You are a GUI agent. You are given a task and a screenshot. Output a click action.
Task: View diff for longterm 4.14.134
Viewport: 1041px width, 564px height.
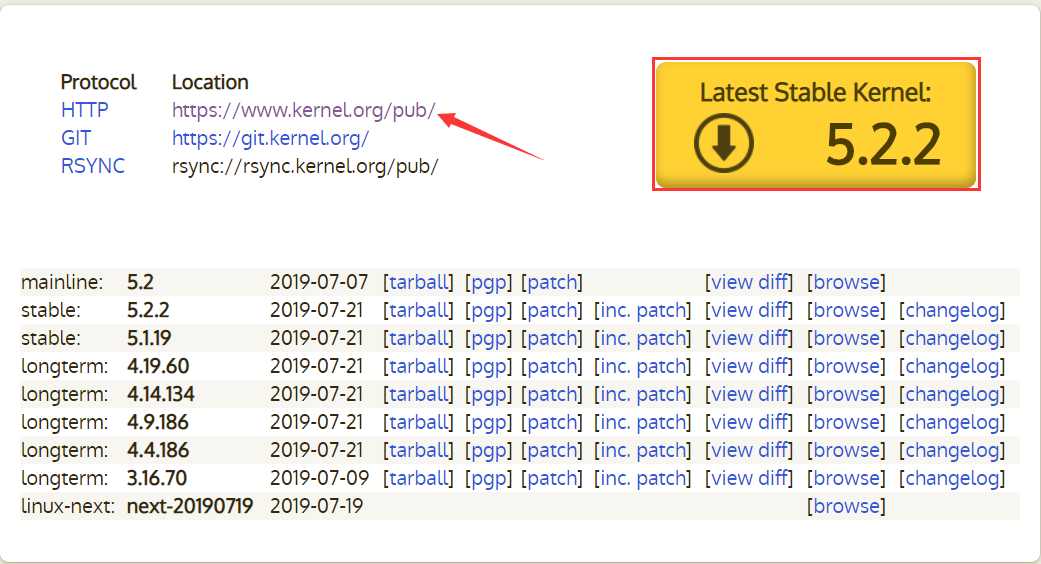tap(749, 394)
